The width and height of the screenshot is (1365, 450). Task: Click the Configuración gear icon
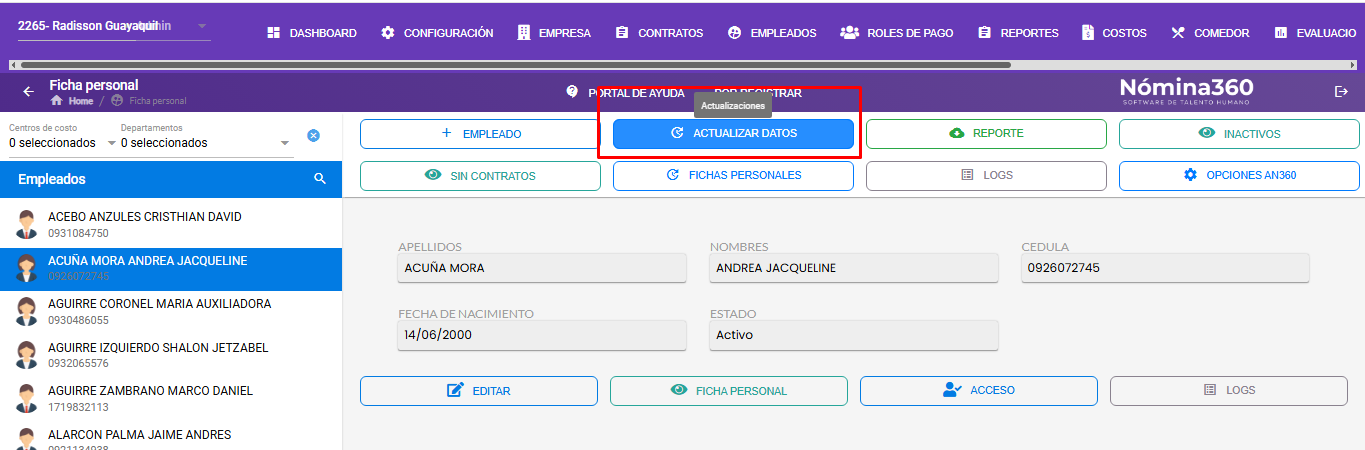[x=387, y=33]
